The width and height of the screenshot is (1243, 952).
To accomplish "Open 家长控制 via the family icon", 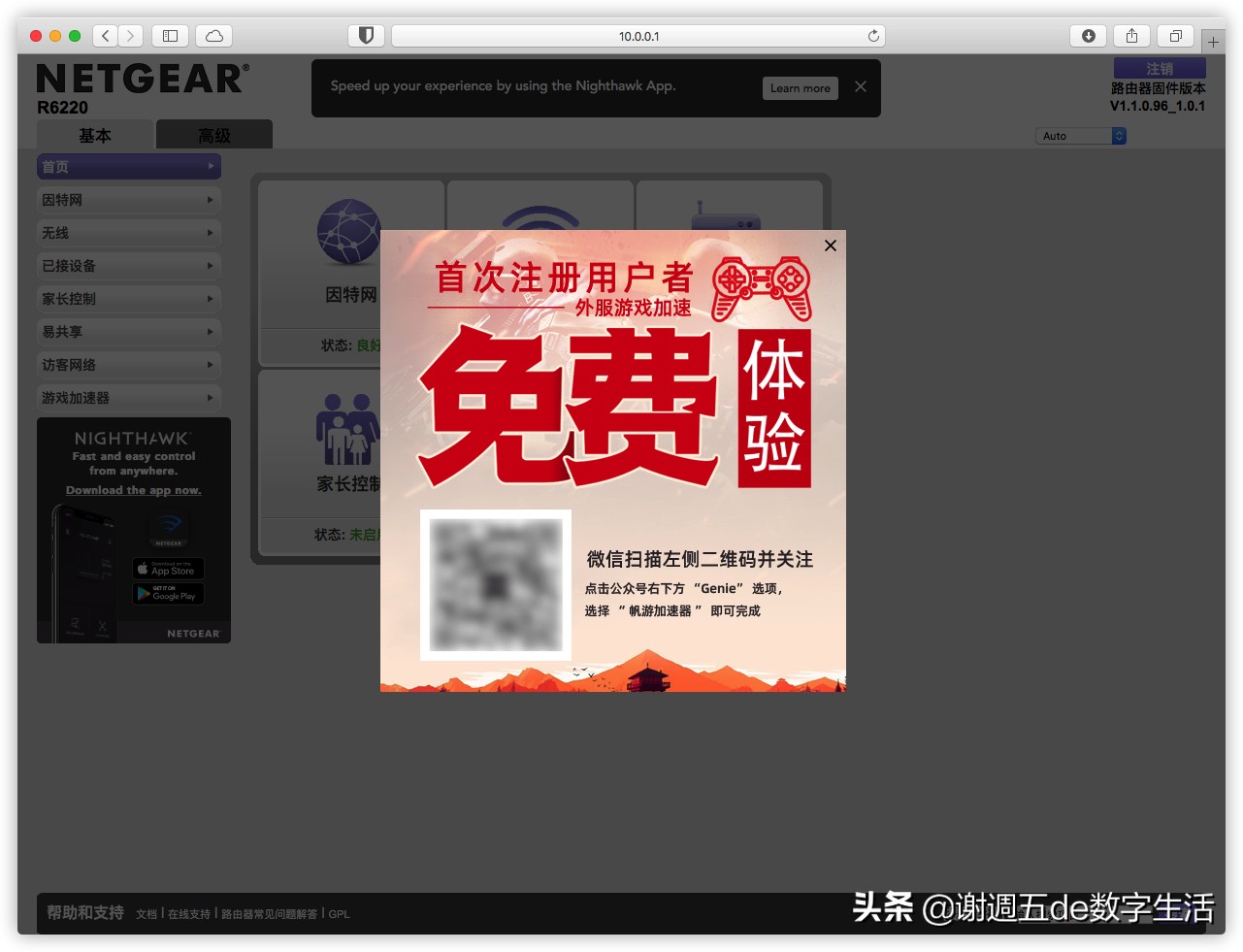I will tap(347, 432).
